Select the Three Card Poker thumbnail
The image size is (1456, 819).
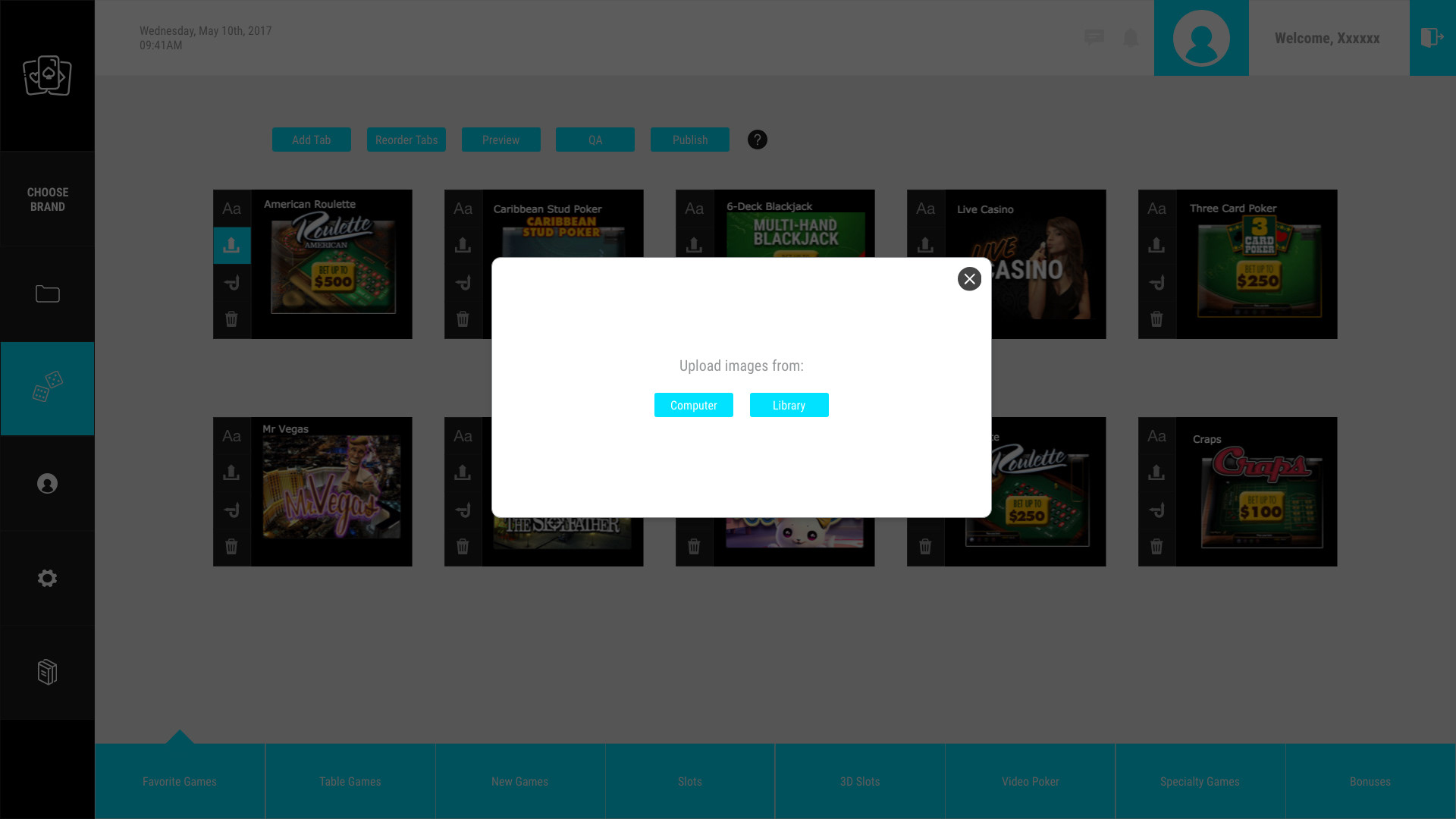pos(1259,265)
